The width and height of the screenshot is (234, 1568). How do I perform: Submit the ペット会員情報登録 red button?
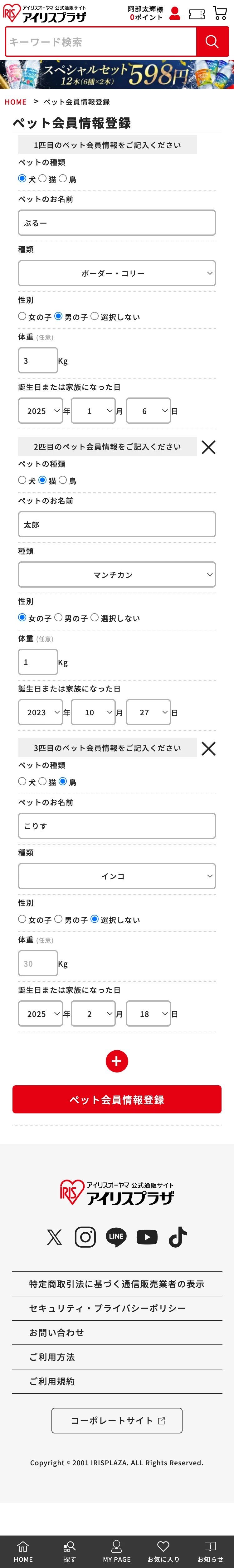coord(117,1099)
